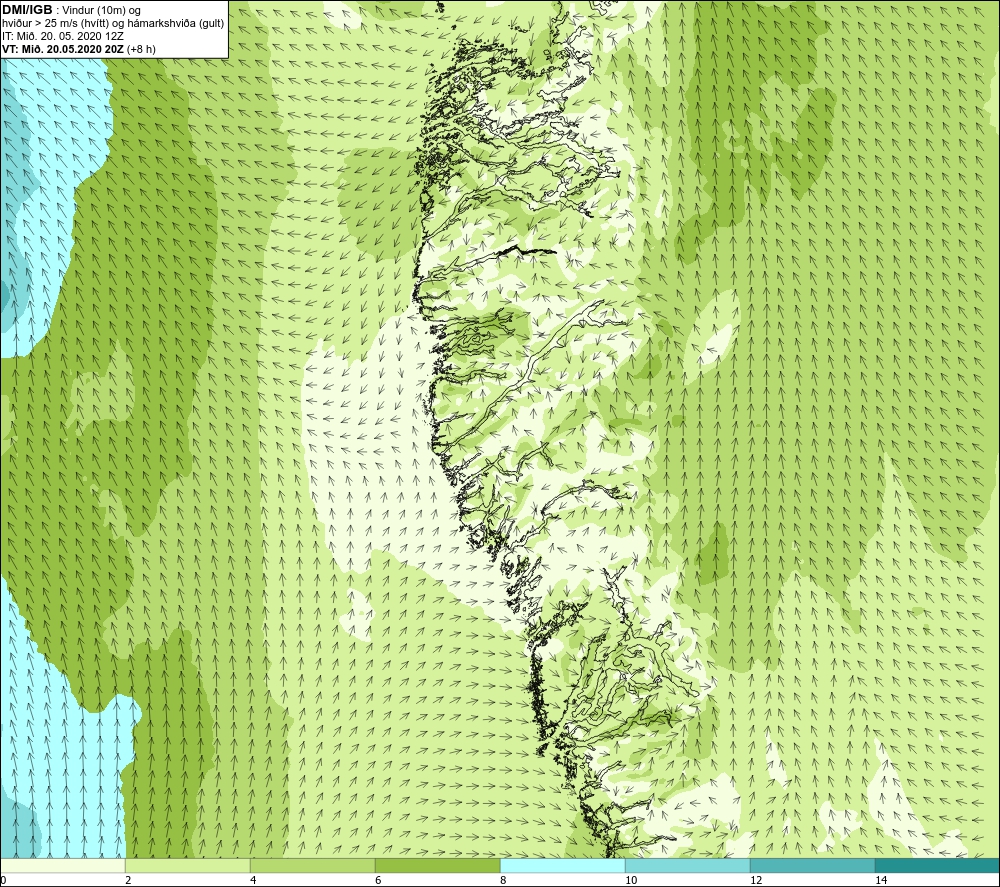Click the legend value 12
This screenshot has height=887, width=1000.
[756, 880]
